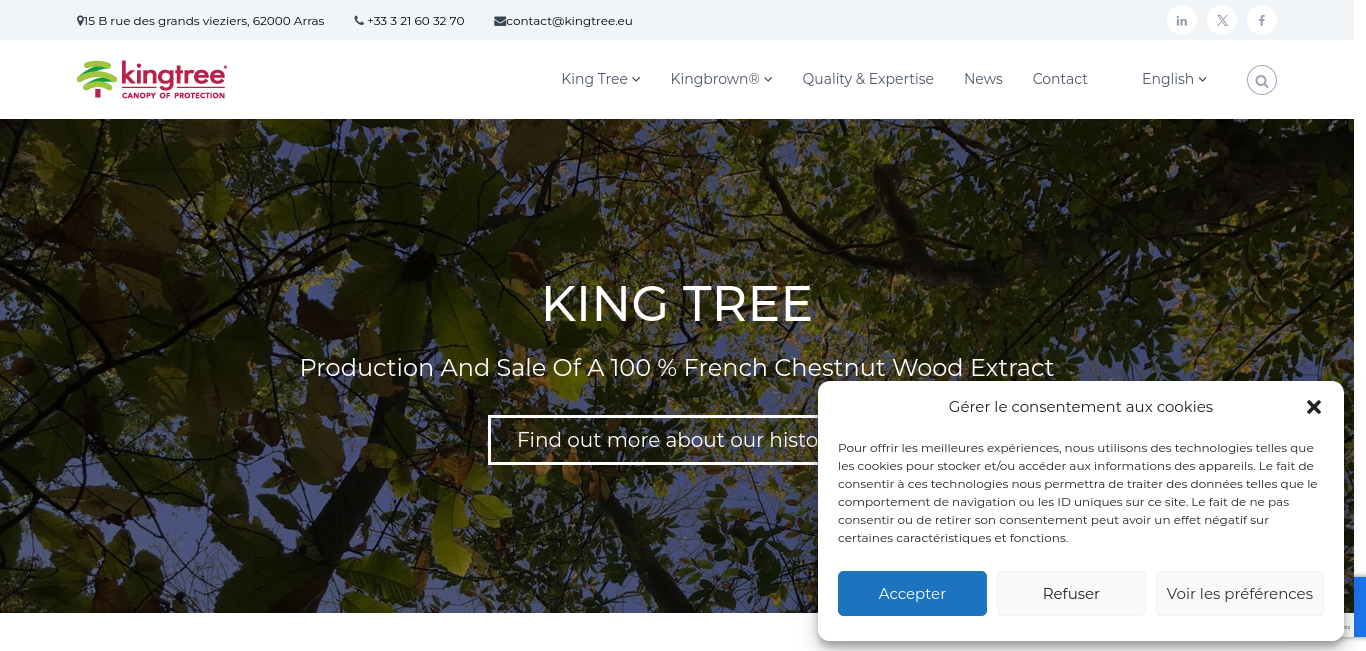Click the phone icon beside the number
The image size is (1366, 651).
pyautogui.click(x=359, y=21)
